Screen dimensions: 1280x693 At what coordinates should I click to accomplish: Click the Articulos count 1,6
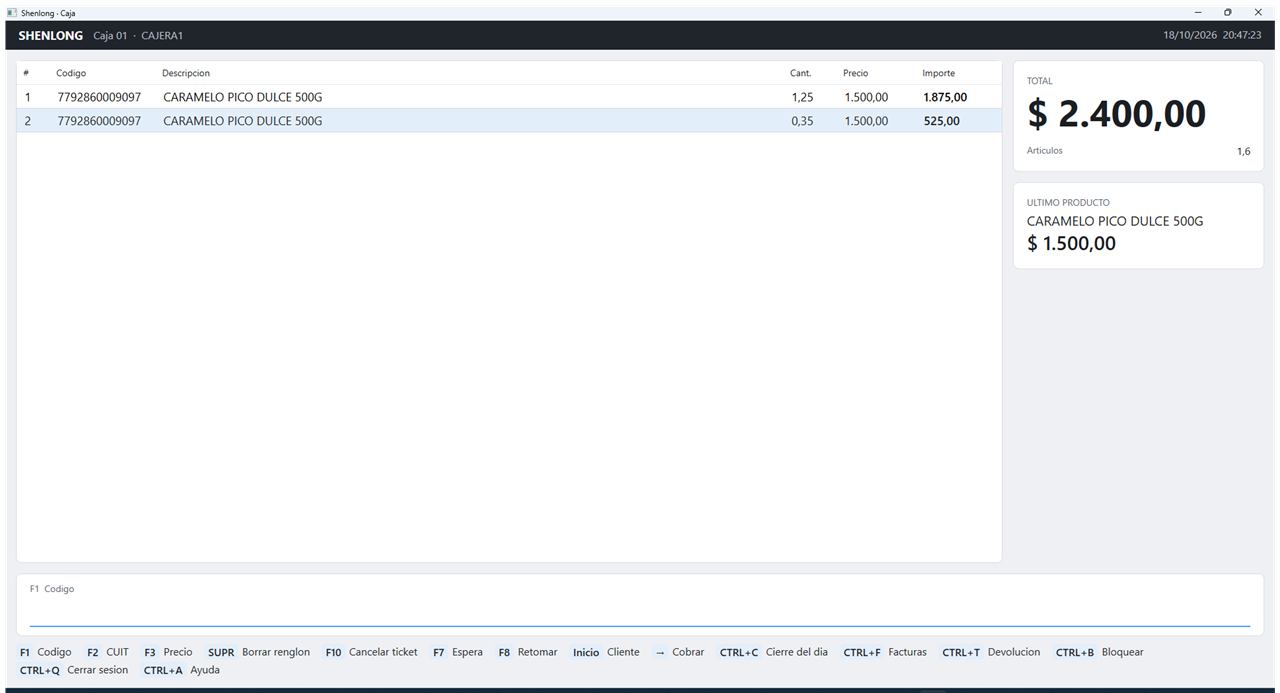pos(1243,151)
